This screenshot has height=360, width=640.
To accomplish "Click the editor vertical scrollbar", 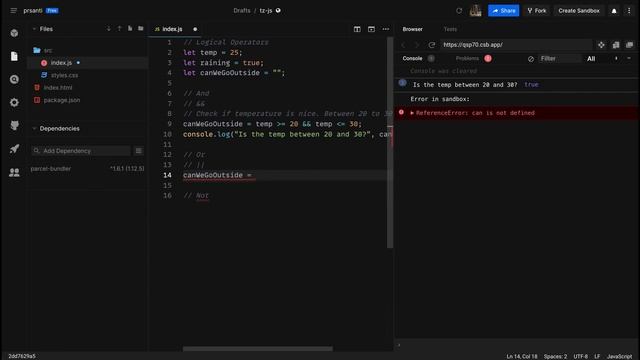I will click(x=390, y=143).
